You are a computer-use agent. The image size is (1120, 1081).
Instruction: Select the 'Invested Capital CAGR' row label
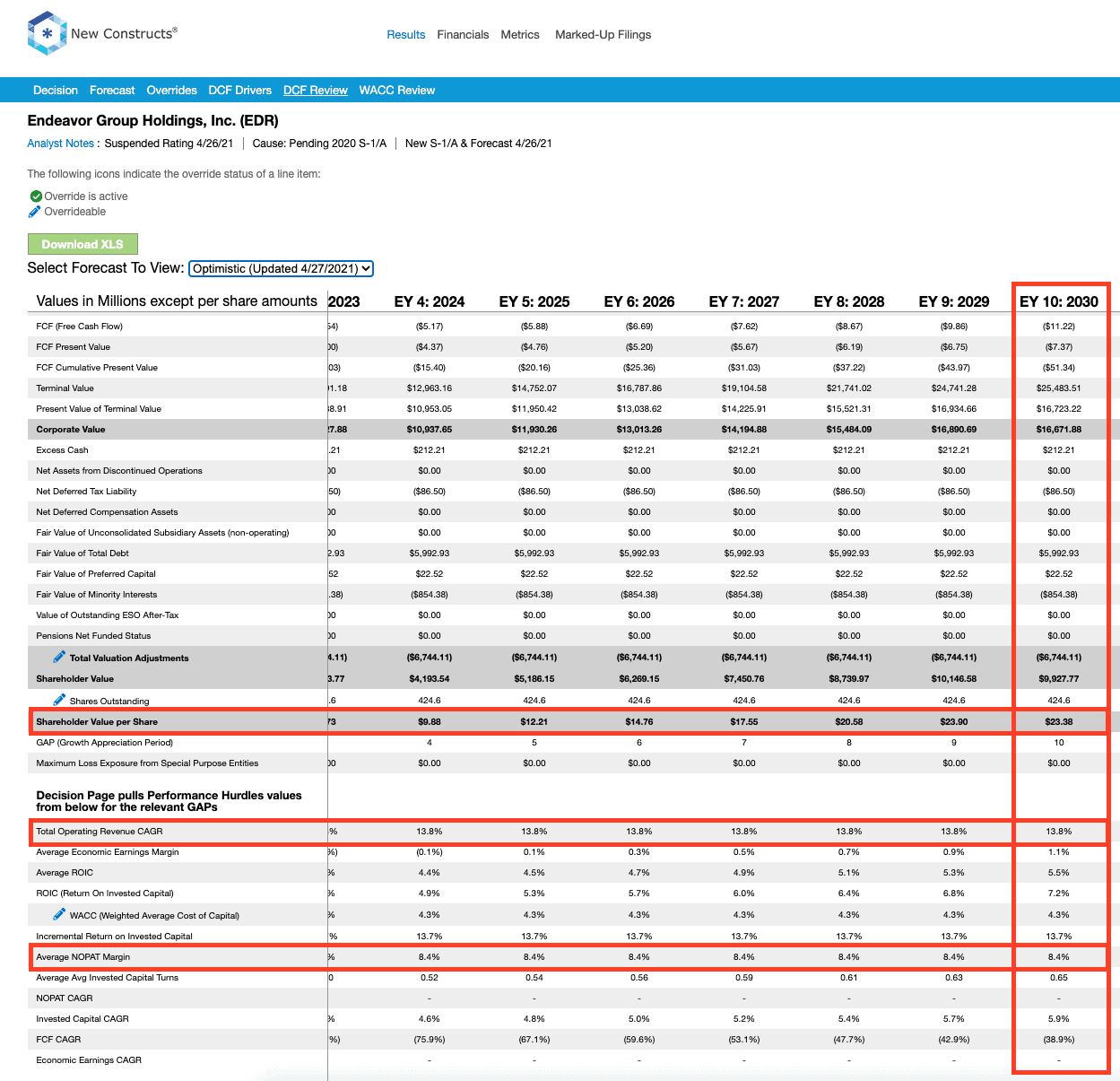(x=82, y=1019)
